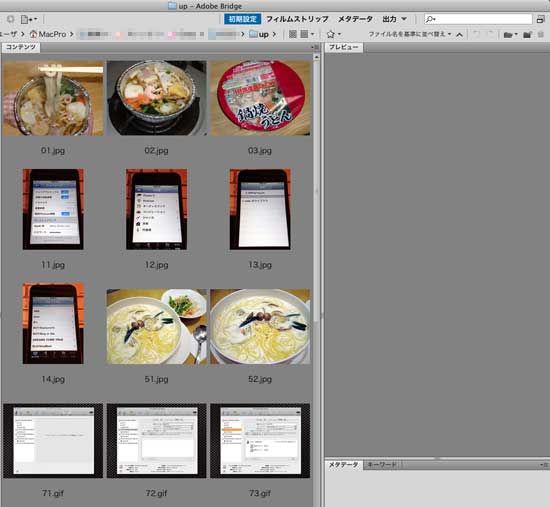Click the boomerang return icon in toolbar

[11, 19]
